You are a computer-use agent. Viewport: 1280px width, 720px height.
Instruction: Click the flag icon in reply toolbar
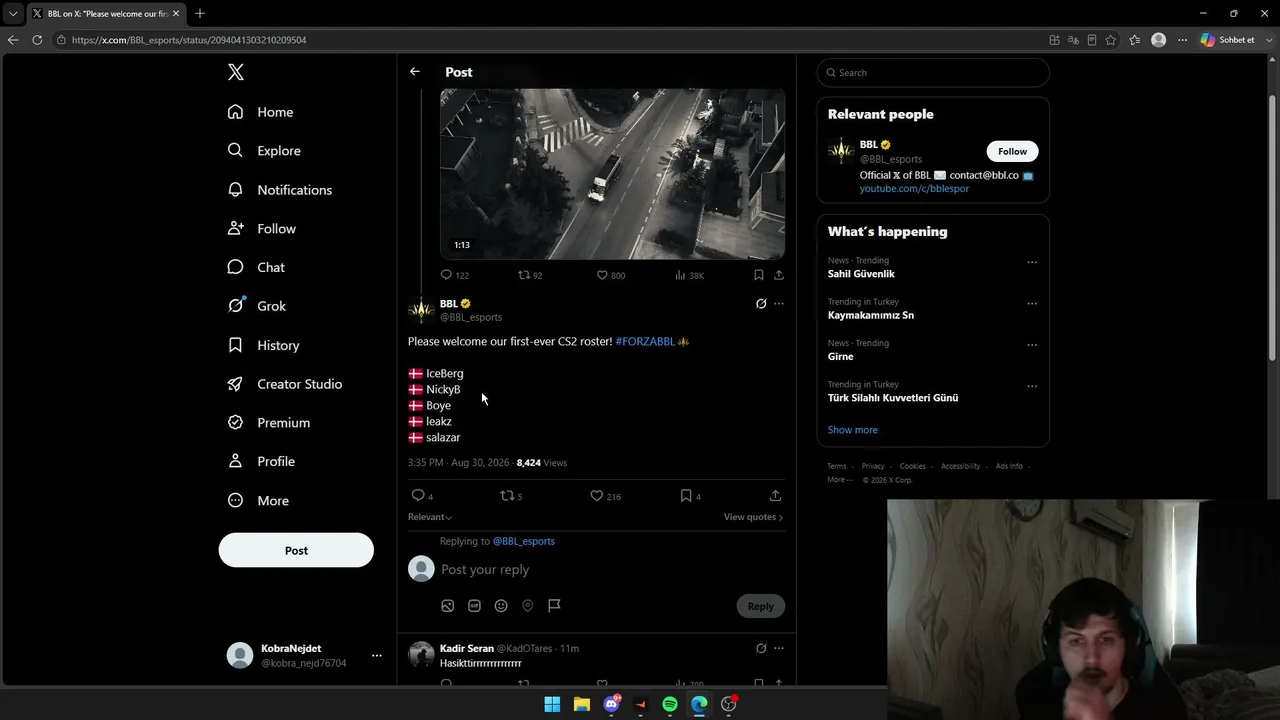[x=554, y=605]
